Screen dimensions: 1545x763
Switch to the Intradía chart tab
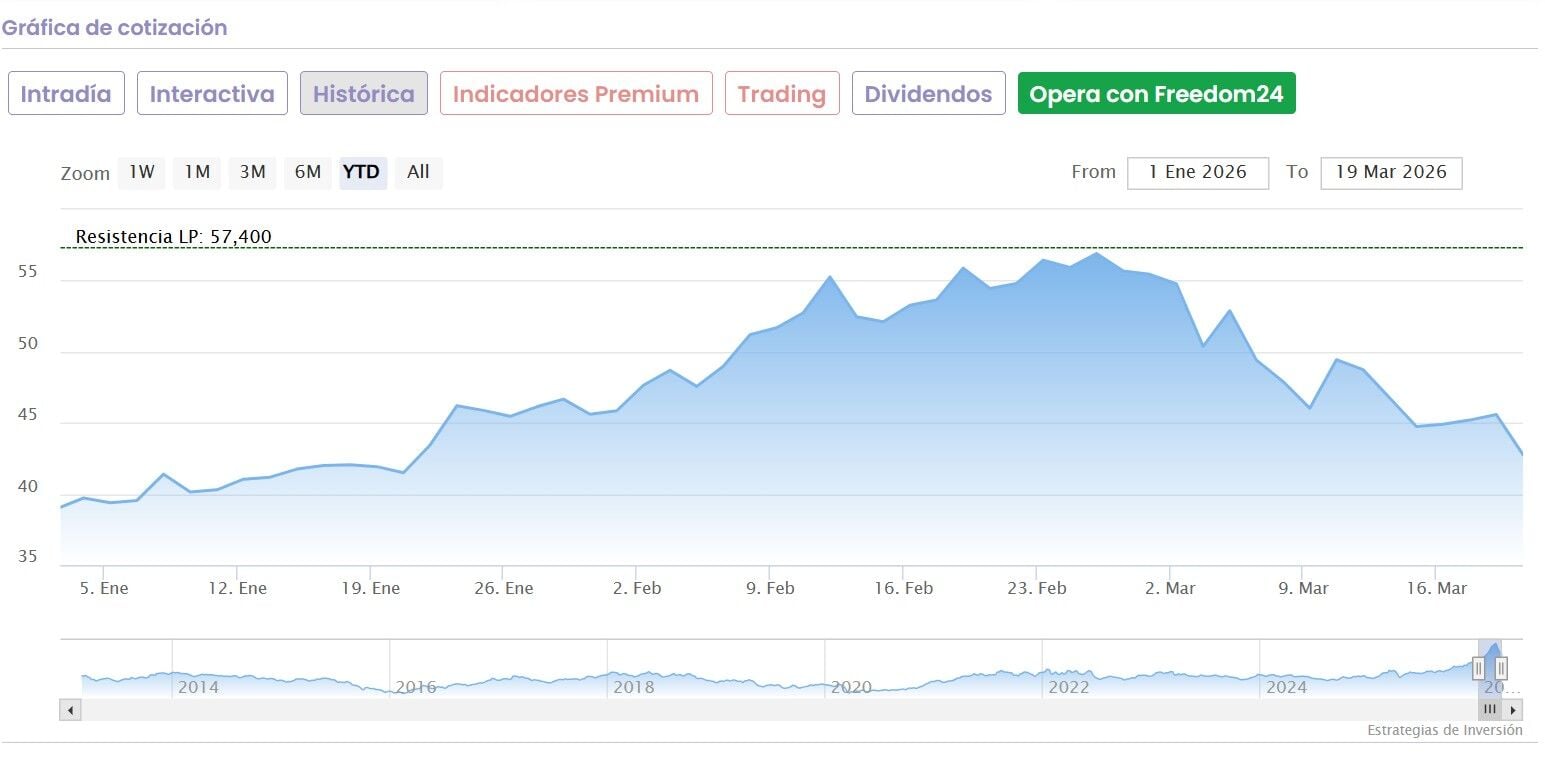(x=66, y=94)
